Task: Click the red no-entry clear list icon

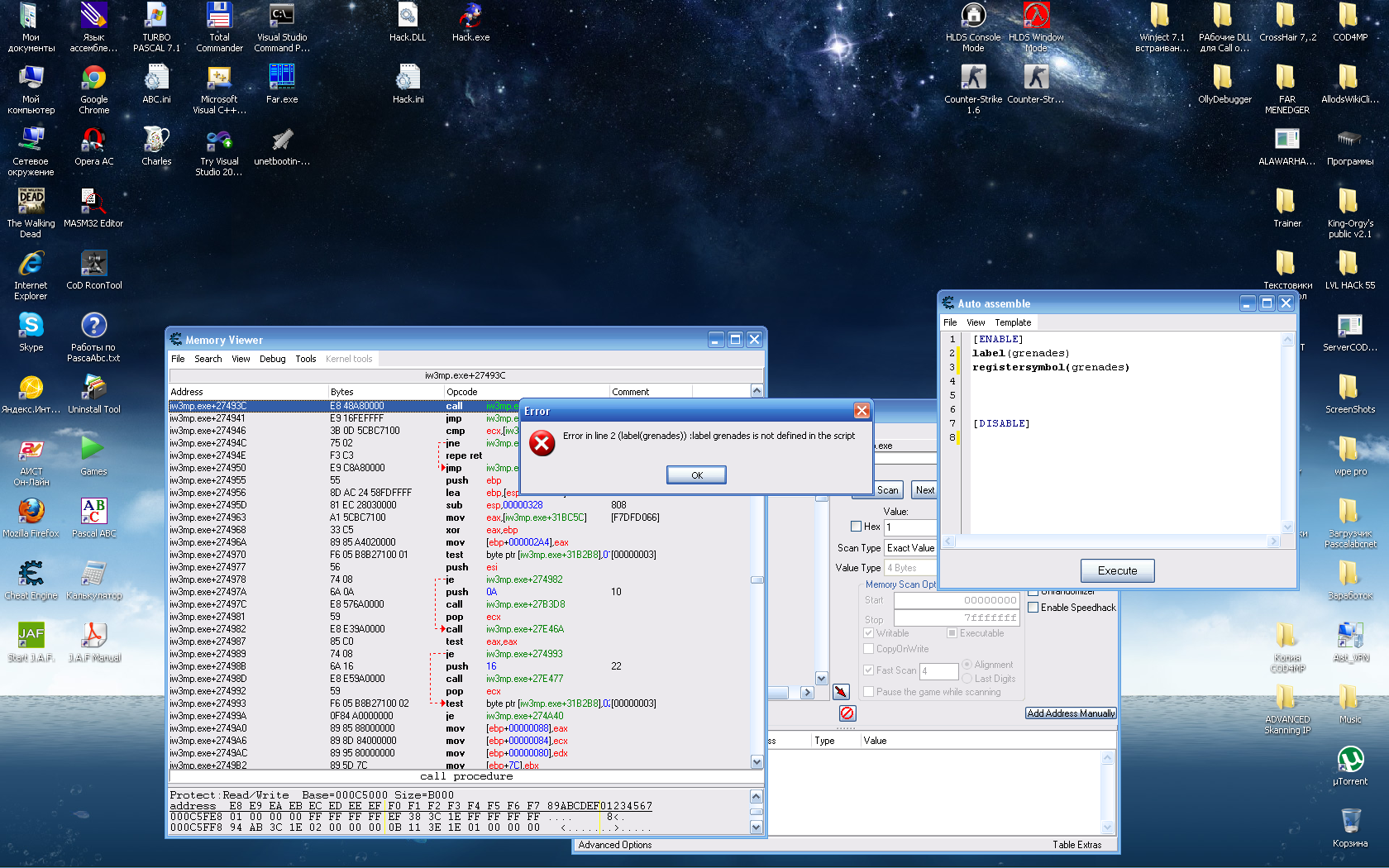Action: (x=847, y=713)
